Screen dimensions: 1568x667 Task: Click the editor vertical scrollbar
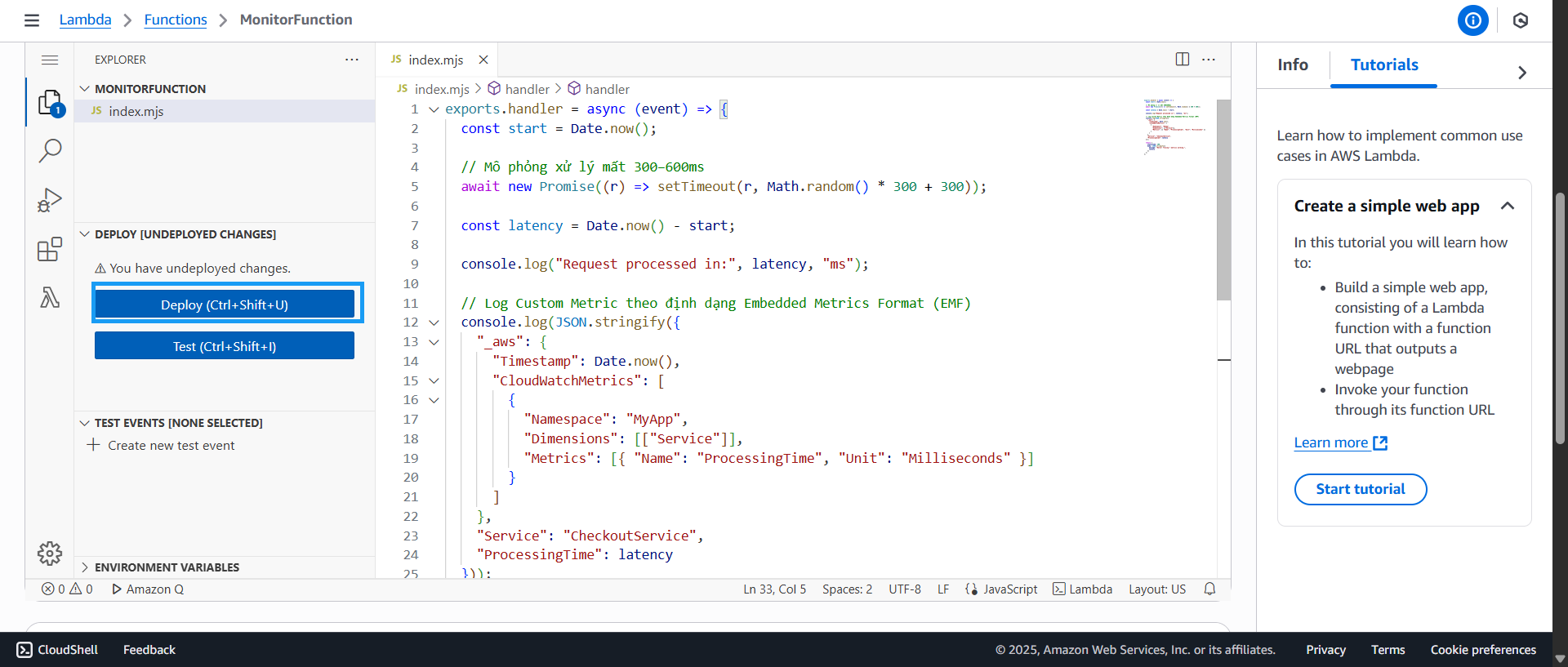[x=1223, y=200]
